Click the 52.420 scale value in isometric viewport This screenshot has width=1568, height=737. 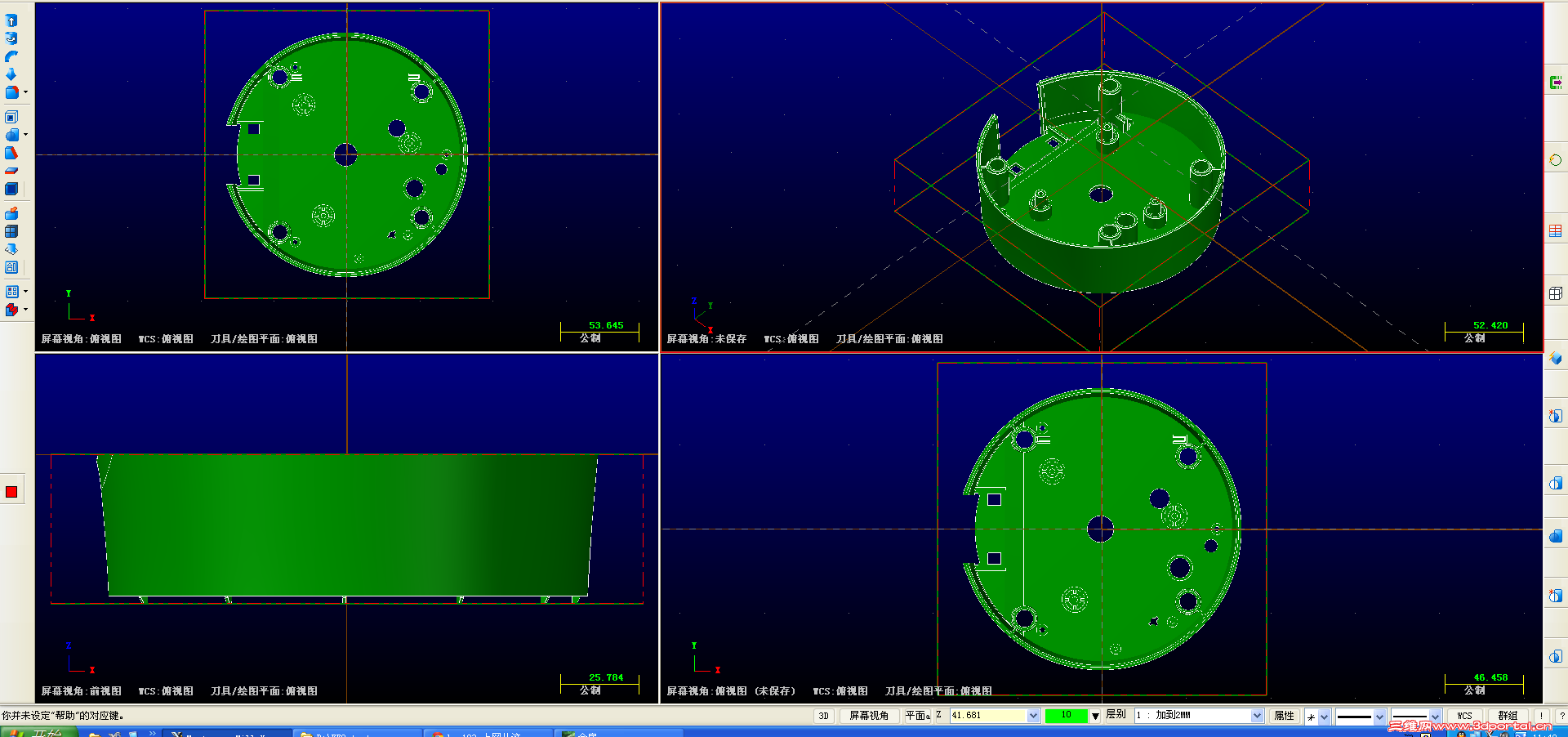[x=1490, y=325]
